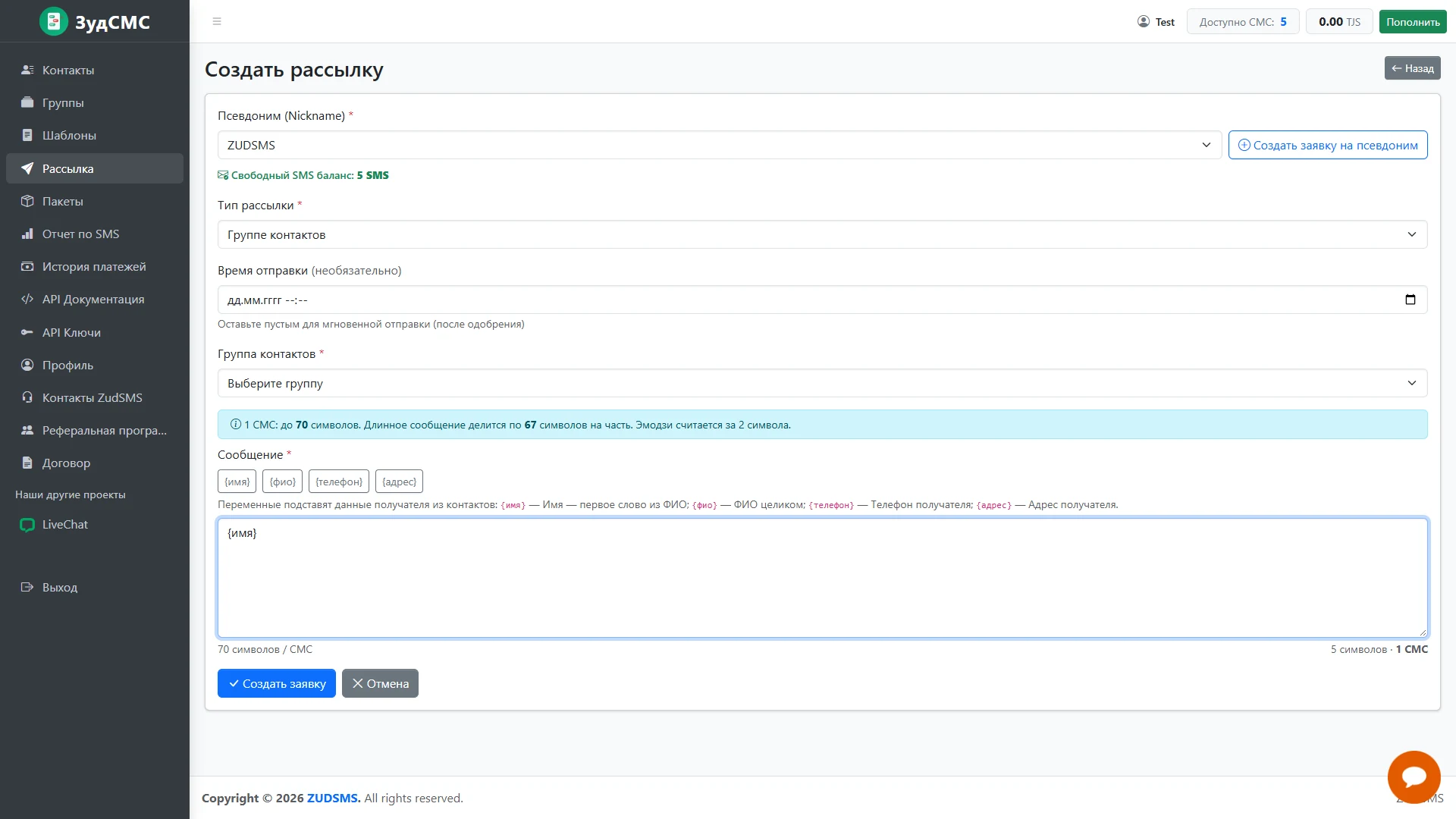Click the 0.00 TJS balance

pyautogui.click(x=1339, y=21)
